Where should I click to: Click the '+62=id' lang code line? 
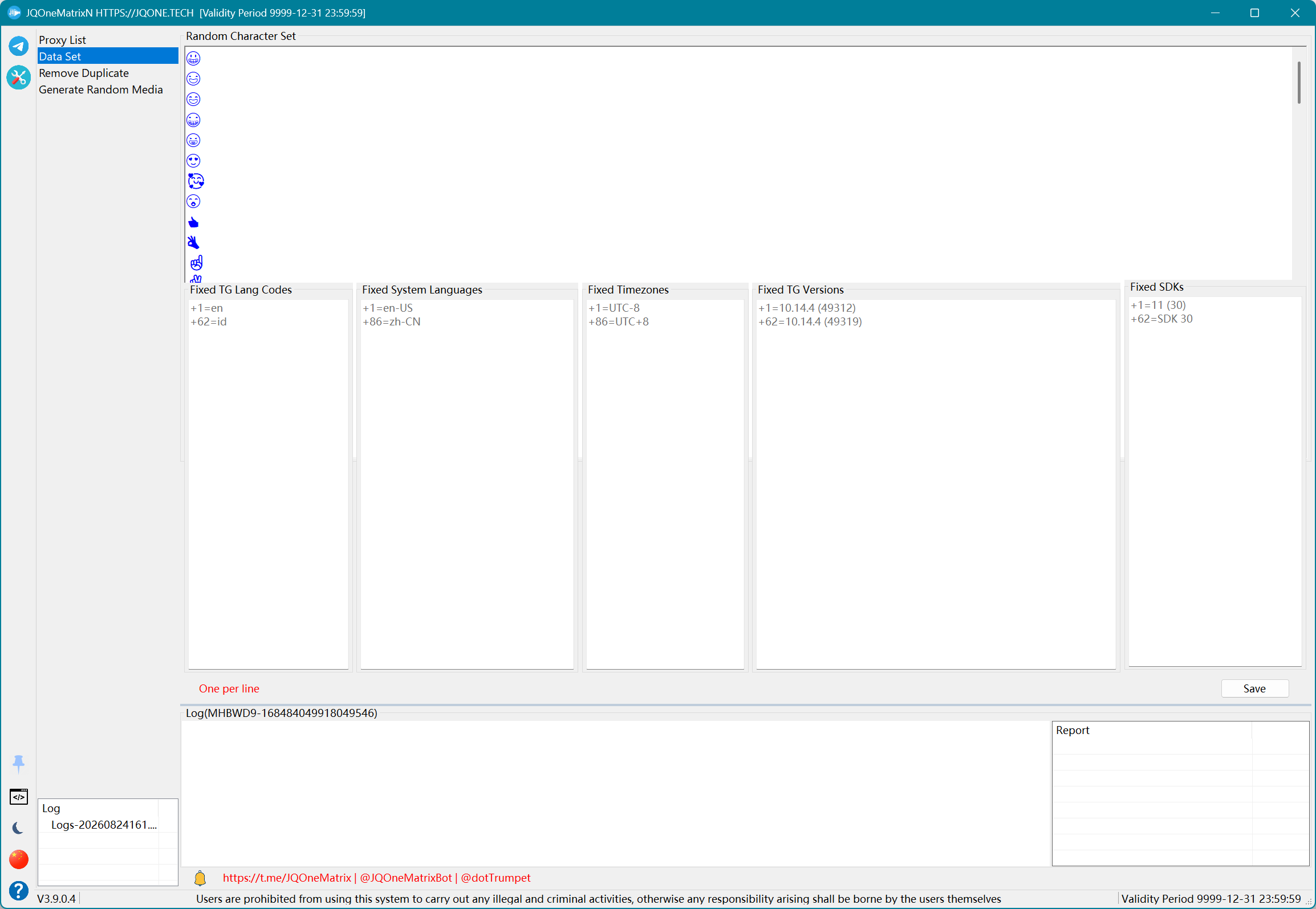(209, 321)
